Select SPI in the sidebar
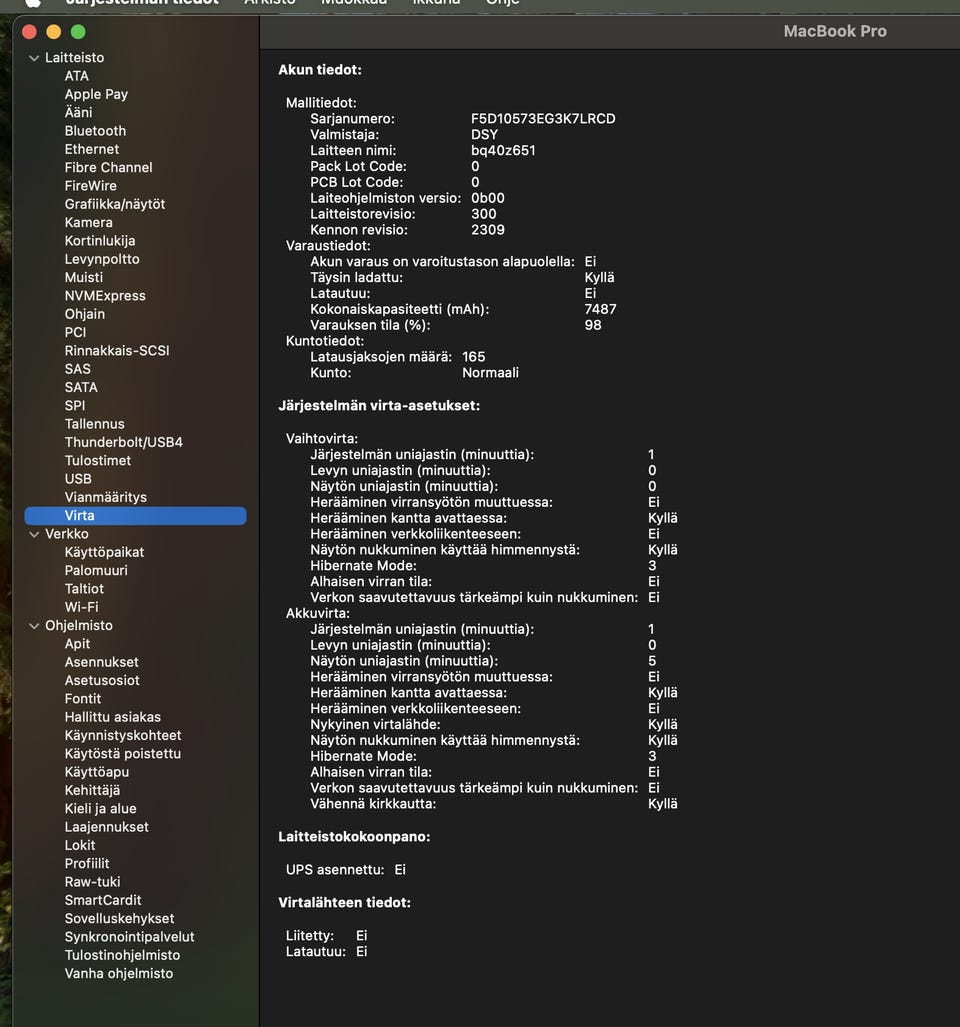960x1027 pixels. (75, 406)
